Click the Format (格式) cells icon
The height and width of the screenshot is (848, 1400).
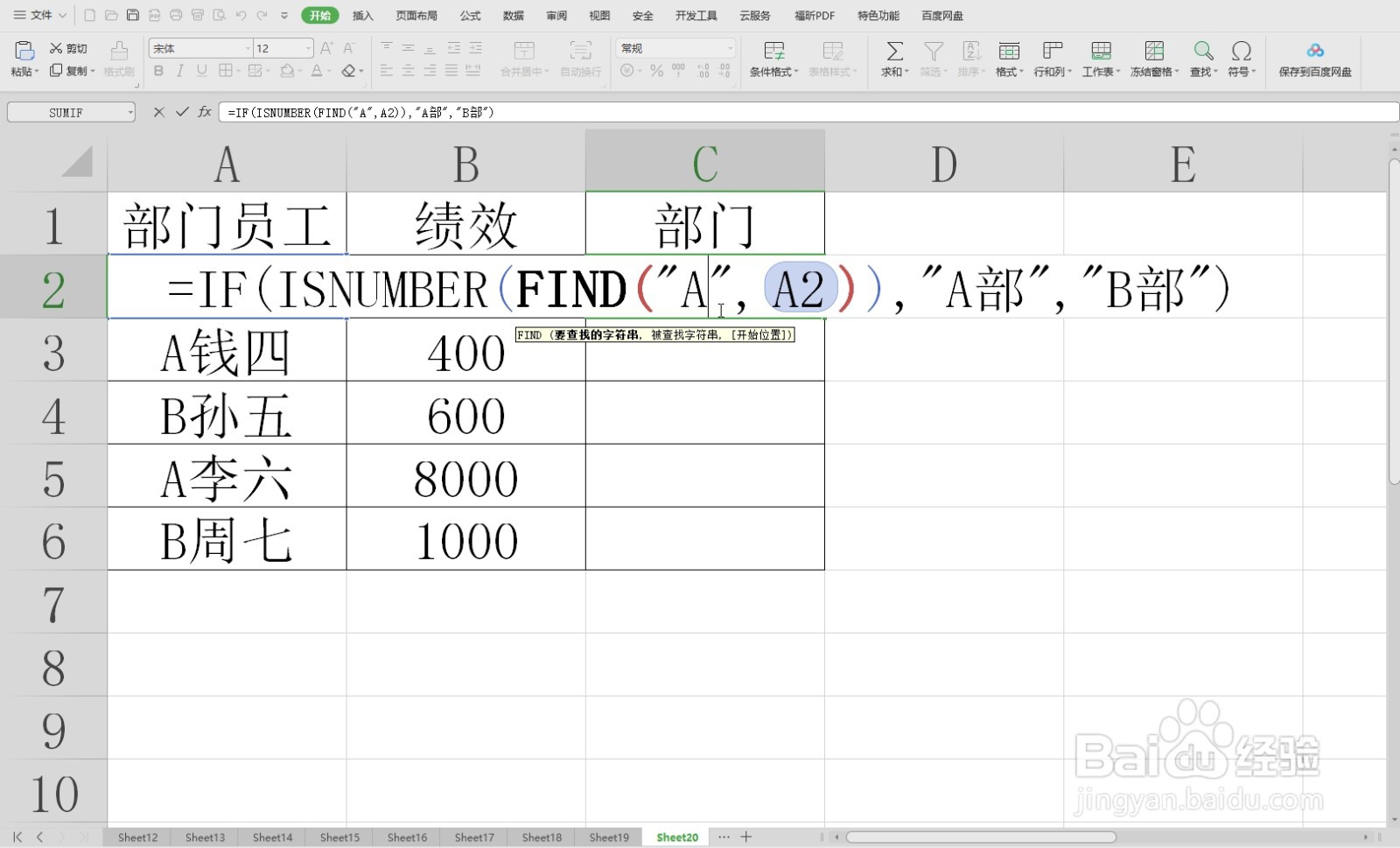[x=1009, y=52]
